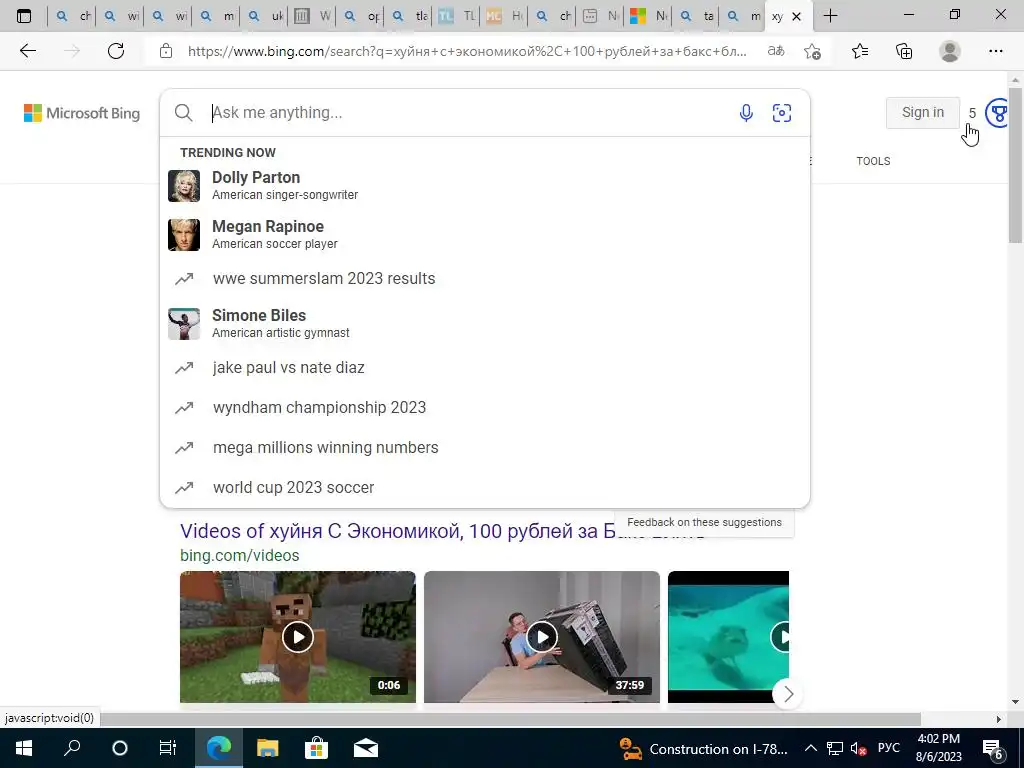Viewport: 1024px width, 768px height.
Task: Open File Explorer from taskbar
Action: 267,748
